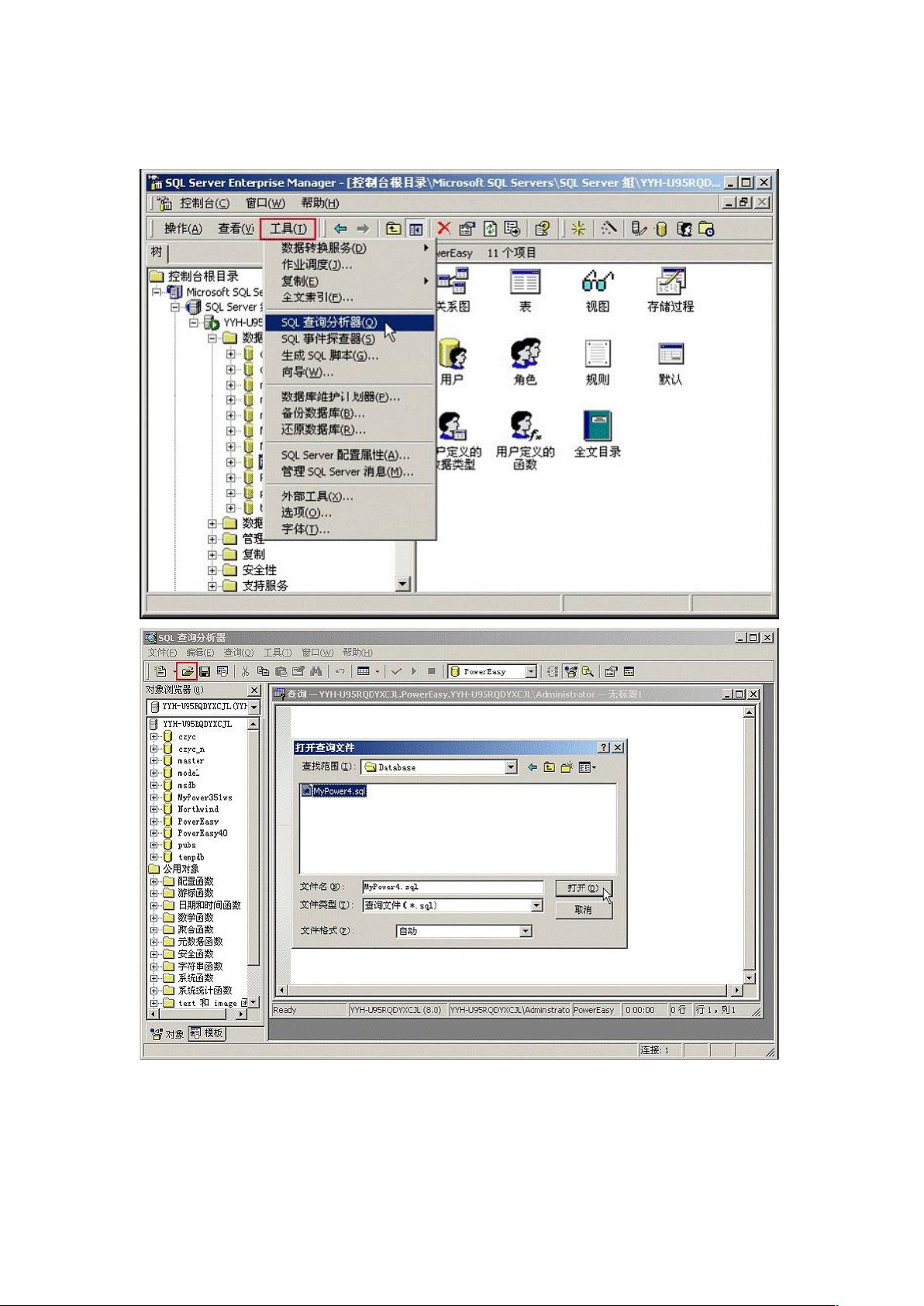Screen dimensions: 924x1306
Task: Click the execute query play icon
Action: [414, 671]
